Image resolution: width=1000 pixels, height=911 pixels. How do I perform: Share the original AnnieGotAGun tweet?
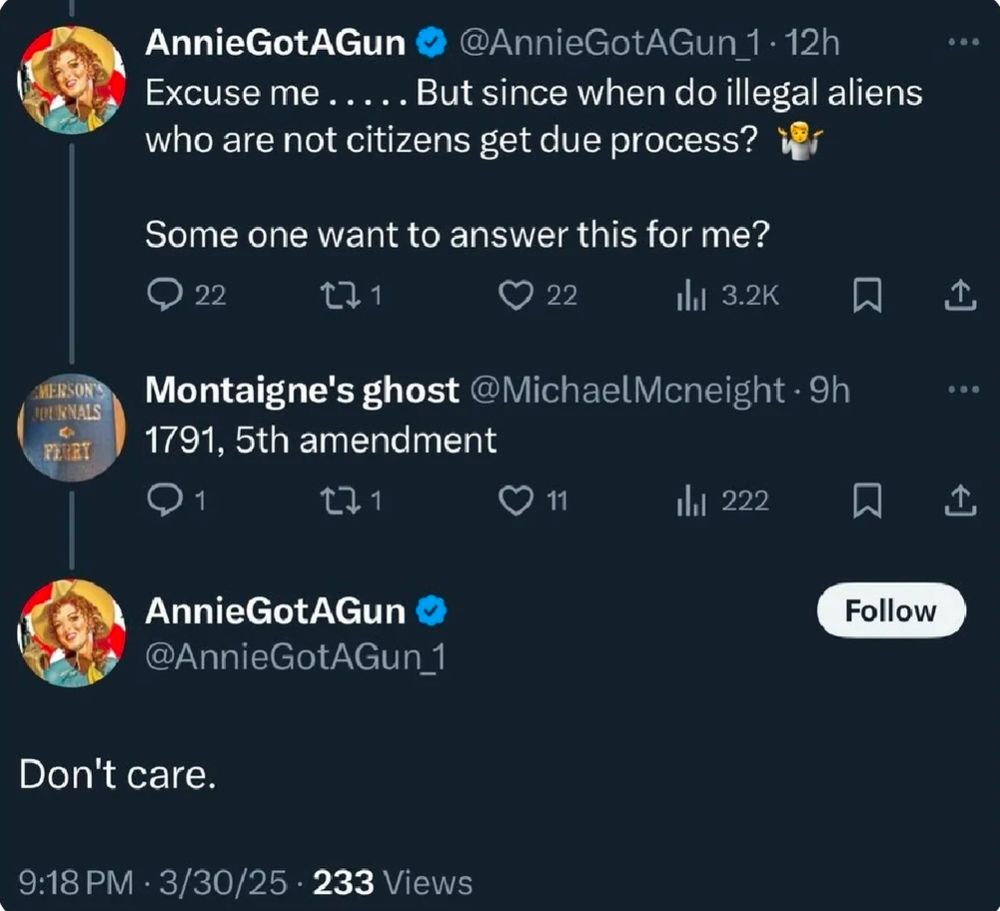[959, 295]
